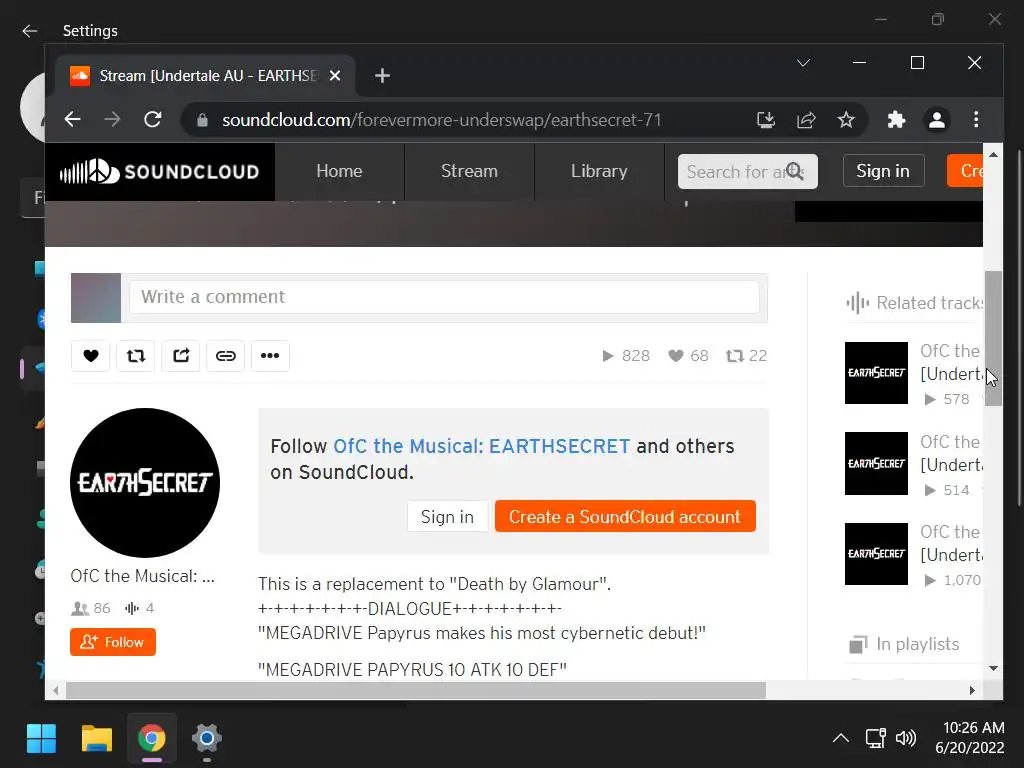Image resolution: width=1024 pixels, height=768 pixels.
Task: Open related track thumbnail with 514 plays
Action: (x=876, y=464)
